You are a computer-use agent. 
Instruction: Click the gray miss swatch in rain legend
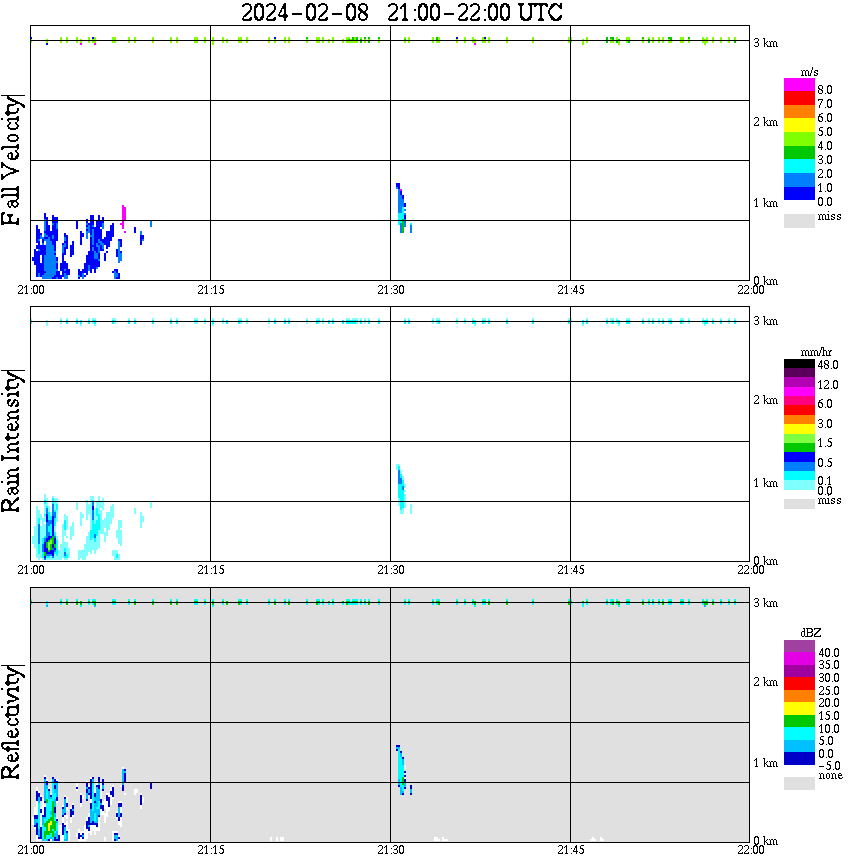[799, 504]
